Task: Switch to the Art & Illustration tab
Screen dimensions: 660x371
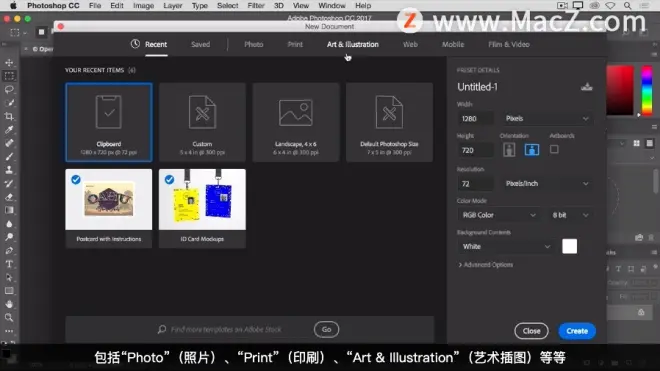Action: coord(353,44)
